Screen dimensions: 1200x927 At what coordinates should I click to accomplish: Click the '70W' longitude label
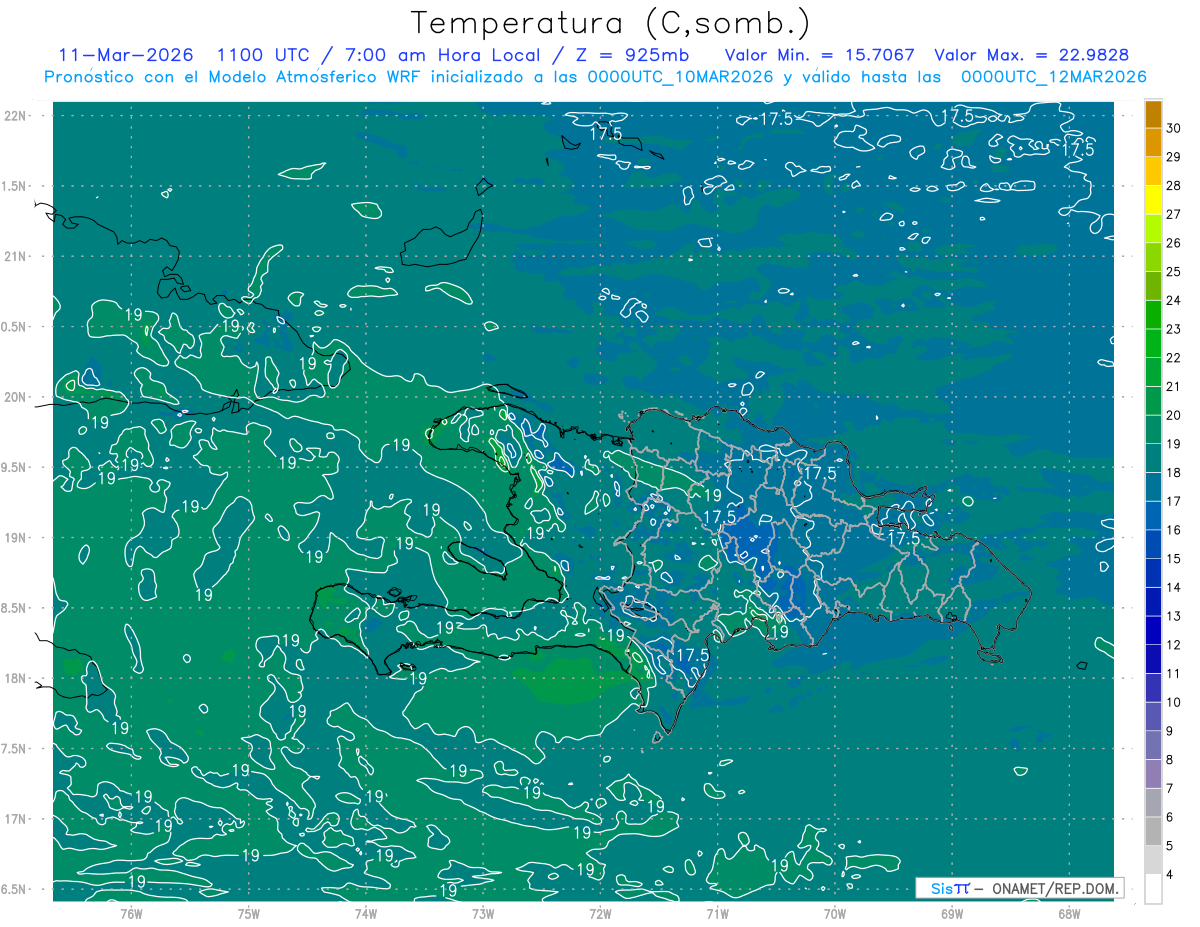pos(834,913)
